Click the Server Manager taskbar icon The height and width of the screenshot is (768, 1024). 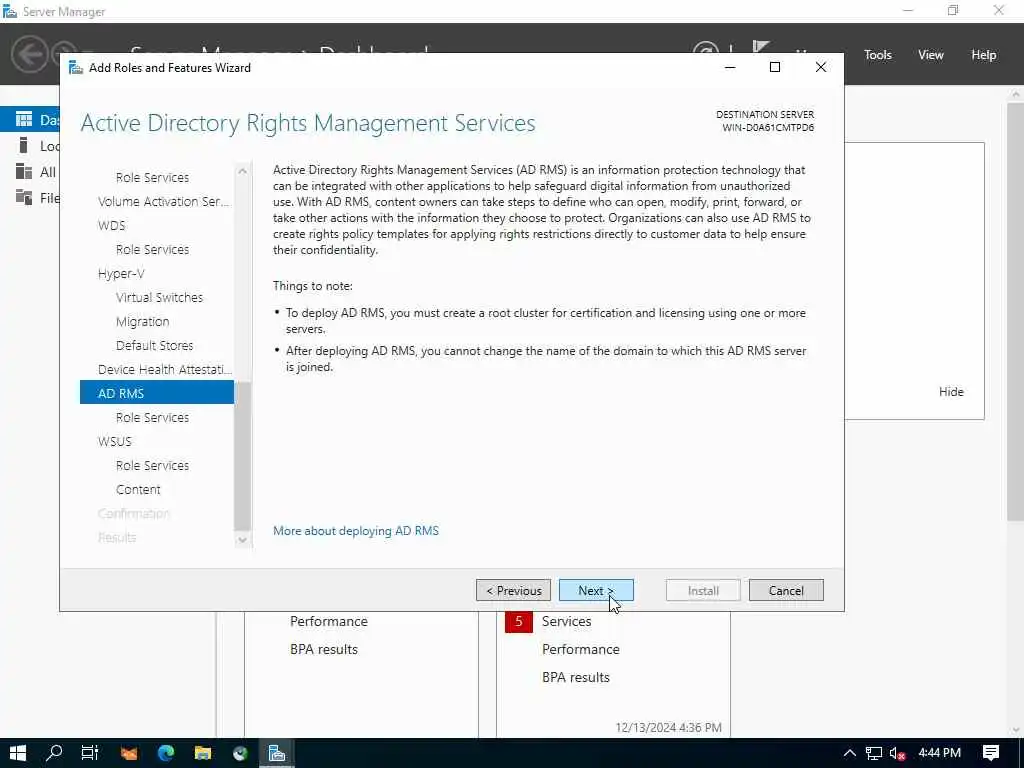(x=277, y=753)
